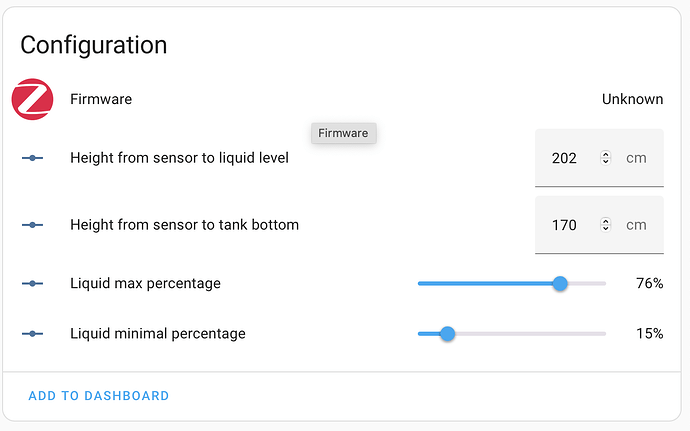Screen dimensions: 690x431
Task: Click the red Zigbee firmware icon
Action: click(x=31, y=99)
